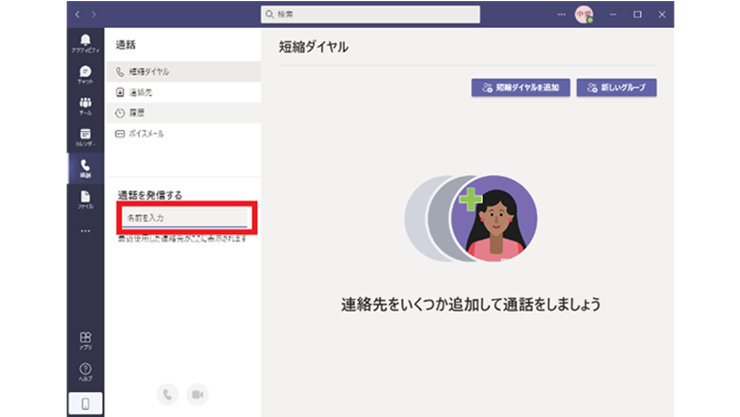Image resolution: width=740 pixels, height=417 pixels.
Task: Expand more apps via sidebar ellipsis
Action: point(85,231)
